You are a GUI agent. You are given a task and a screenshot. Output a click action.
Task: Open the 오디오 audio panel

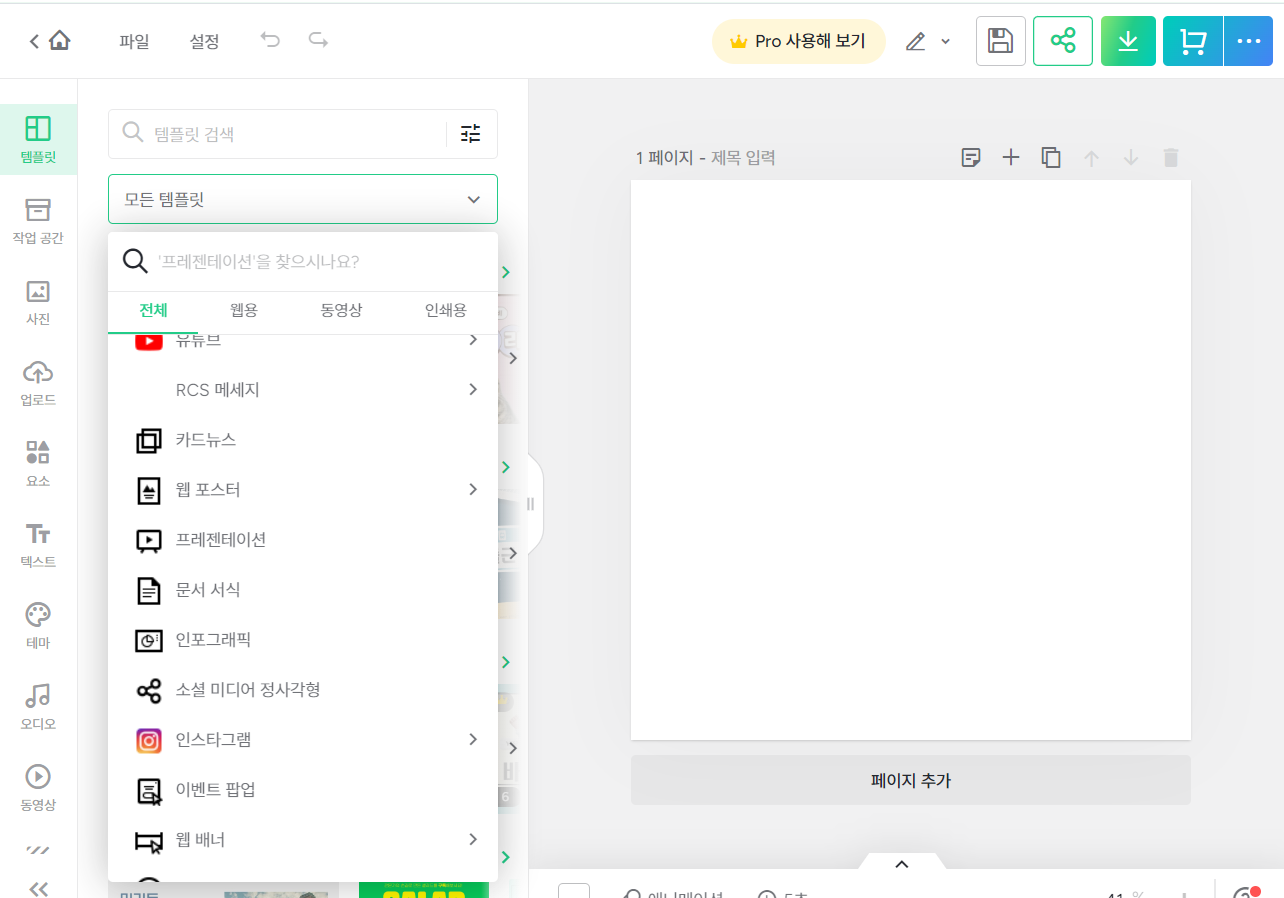37,706
